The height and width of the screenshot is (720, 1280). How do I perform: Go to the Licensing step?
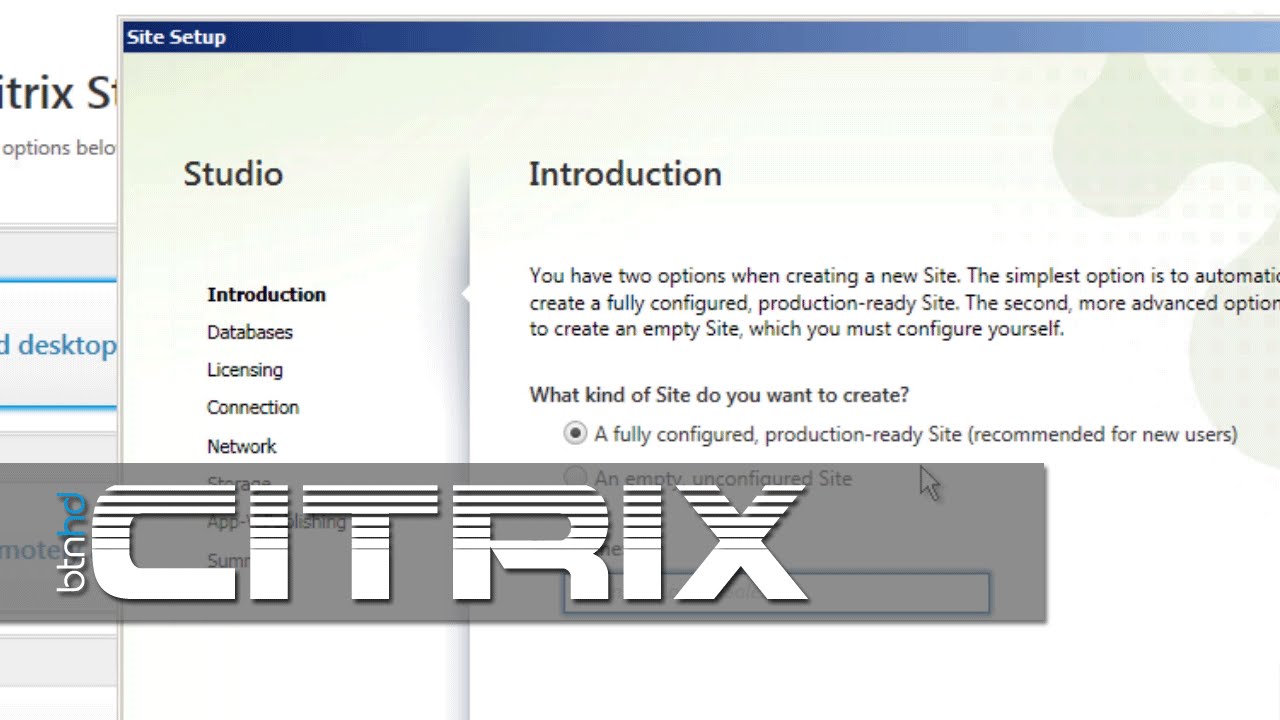[245, 370]
